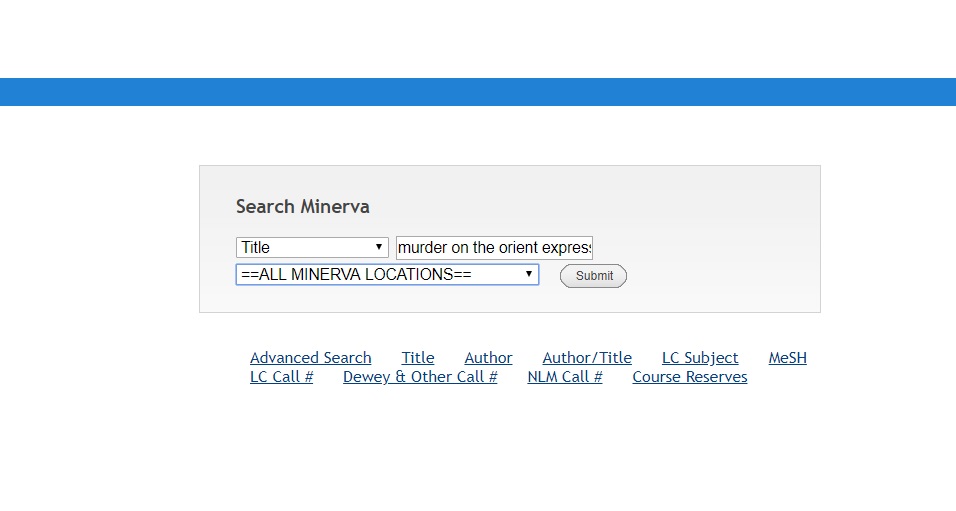Image resolution: width=956 pixels, height=511 pixels.
Task: Open the Advanced Search link
Action: click(310, 358)
